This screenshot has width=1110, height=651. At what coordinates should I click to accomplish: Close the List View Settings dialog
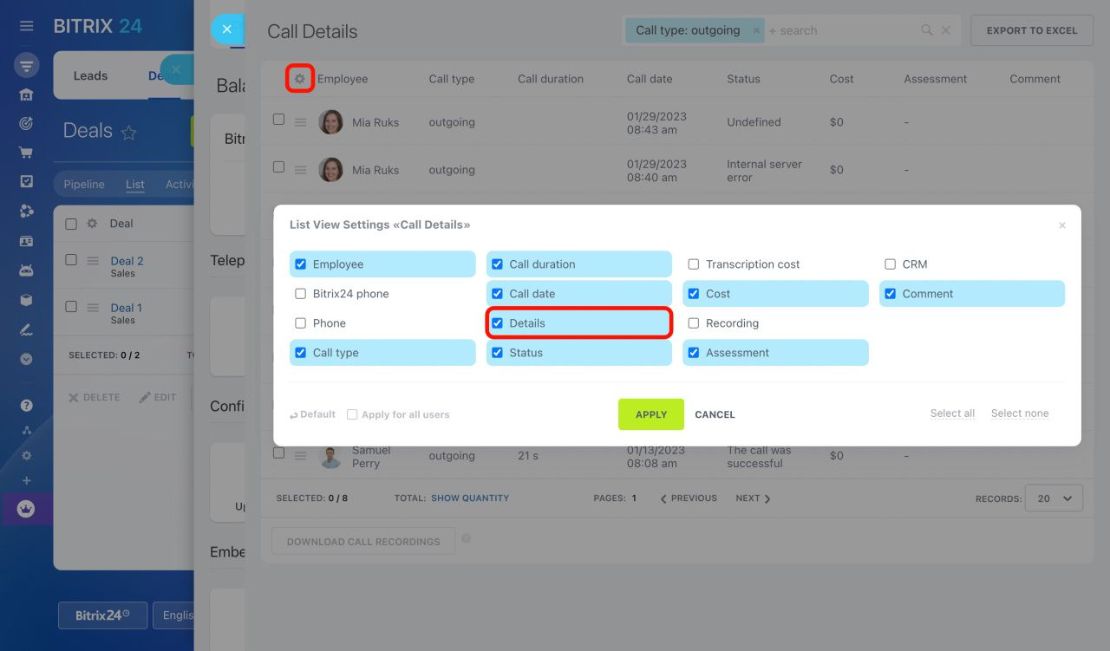(x=1062, y=225)
